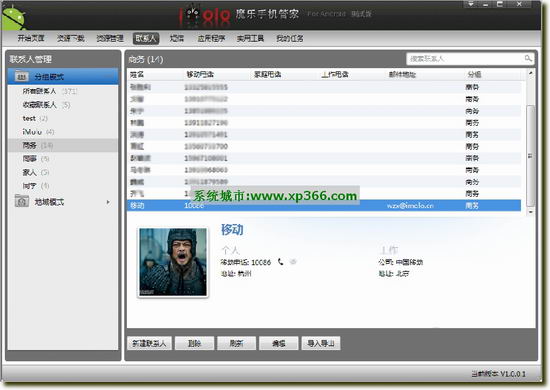Viewport: 550px width, 390px height.
Task: Click the 删除 button
Action: [194, 343]
